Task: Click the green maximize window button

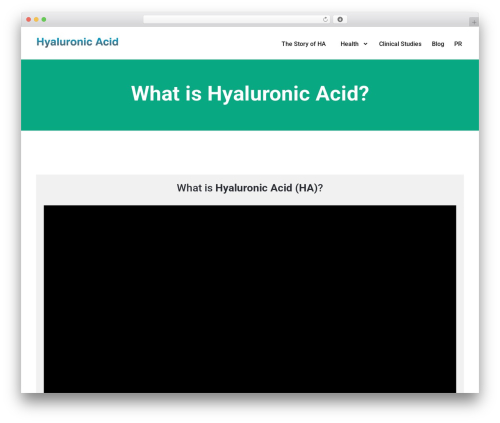Action: [44, 19]
